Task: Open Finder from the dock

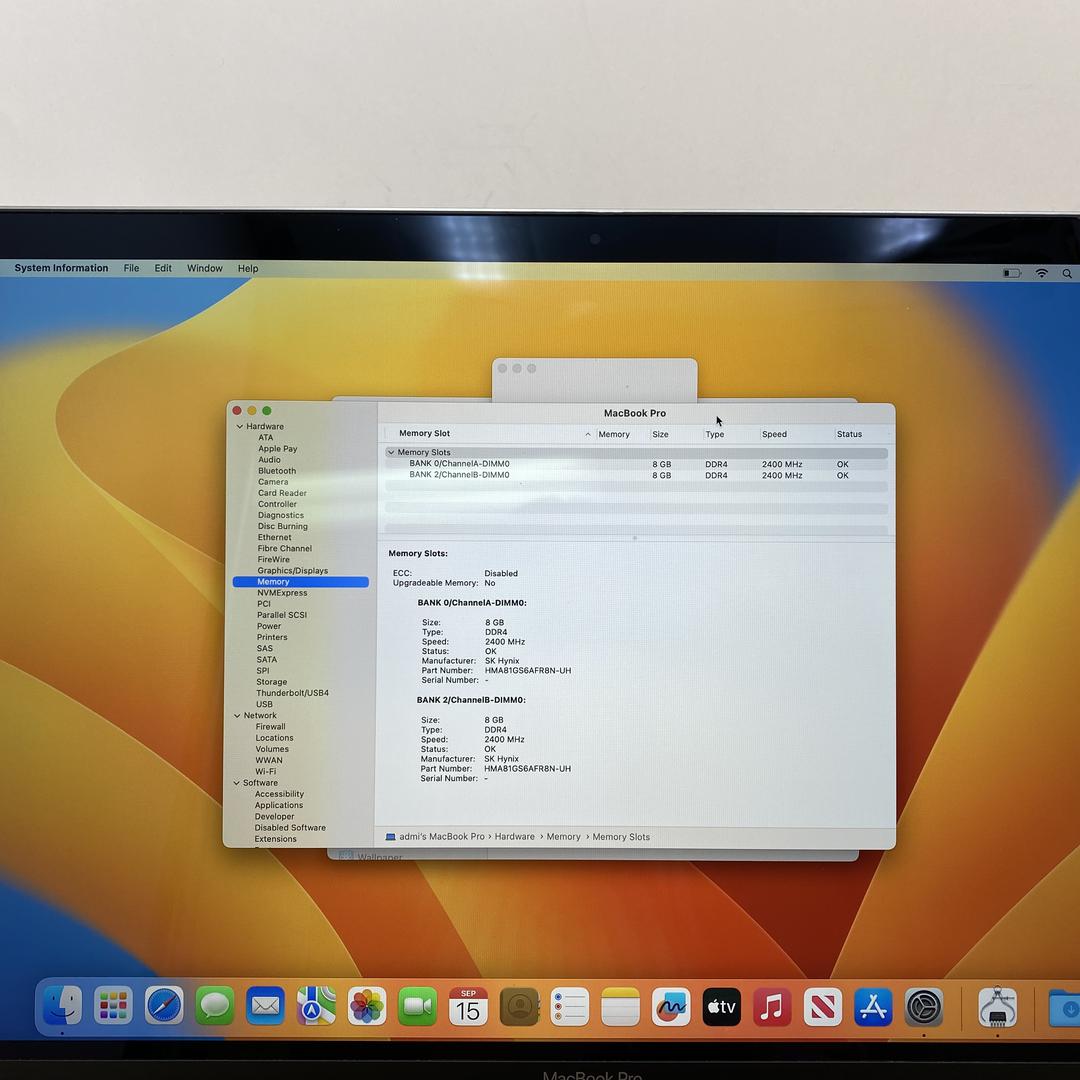Action: pyautogui.click(x=62, y=1005)
